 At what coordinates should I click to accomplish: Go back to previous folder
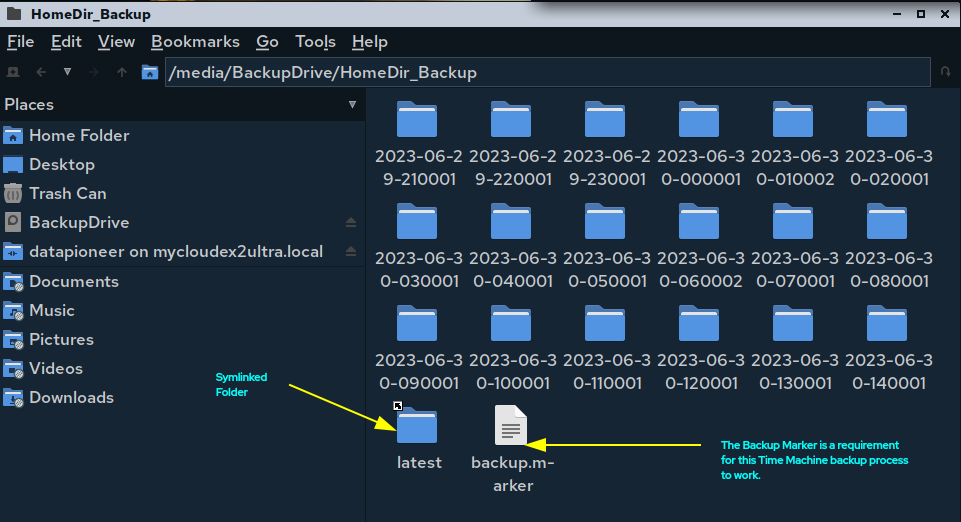click(41, 72)
